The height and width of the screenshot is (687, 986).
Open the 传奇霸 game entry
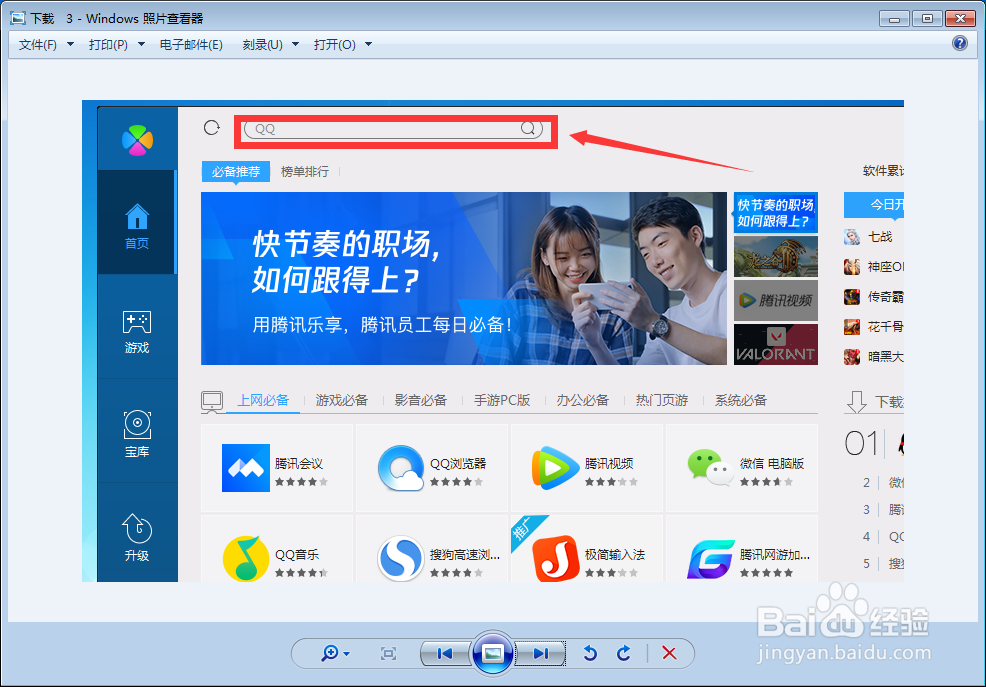[873, 297]
